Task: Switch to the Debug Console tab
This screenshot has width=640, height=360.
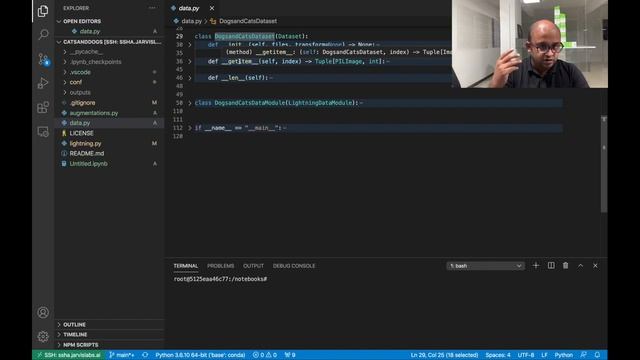Action: click(294, 266)
